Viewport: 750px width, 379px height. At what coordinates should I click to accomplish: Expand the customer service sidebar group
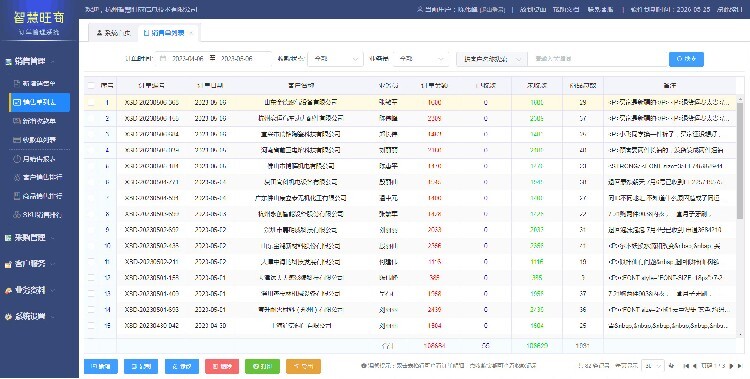(31, 264)
